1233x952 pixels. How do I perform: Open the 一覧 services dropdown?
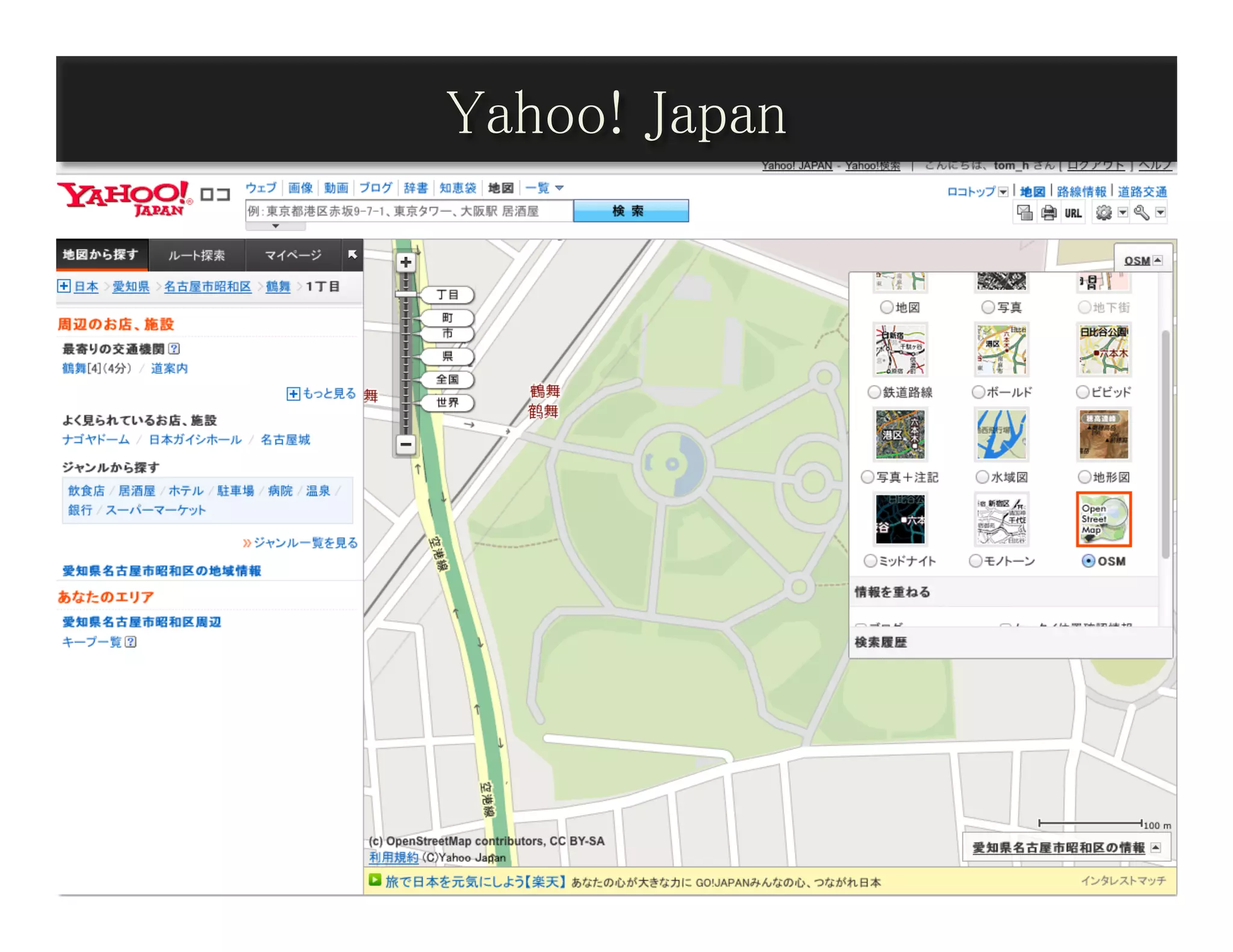pyautogui.click(x=544, y=188)
